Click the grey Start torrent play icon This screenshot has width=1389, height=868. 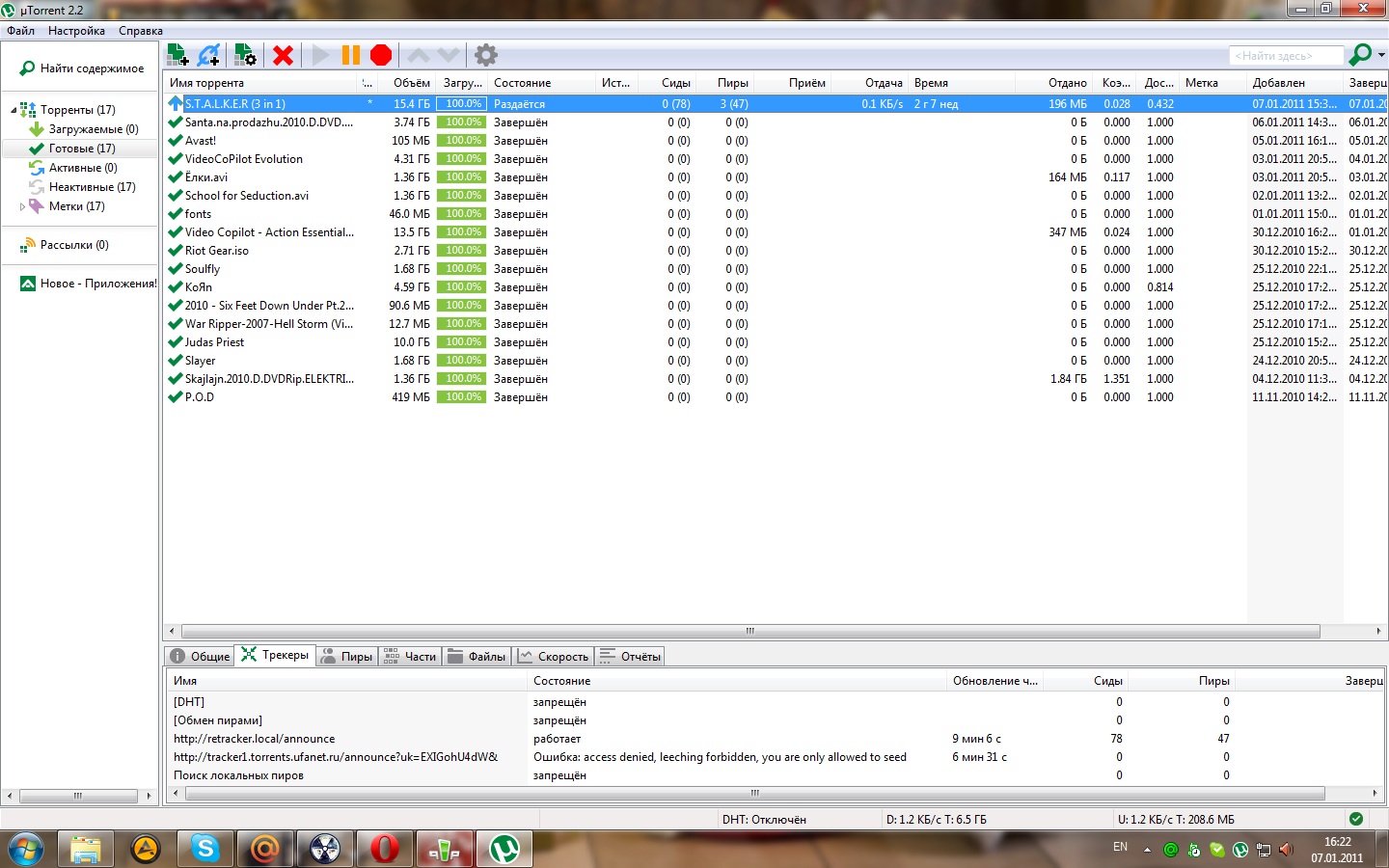click(x=320, y=55)
